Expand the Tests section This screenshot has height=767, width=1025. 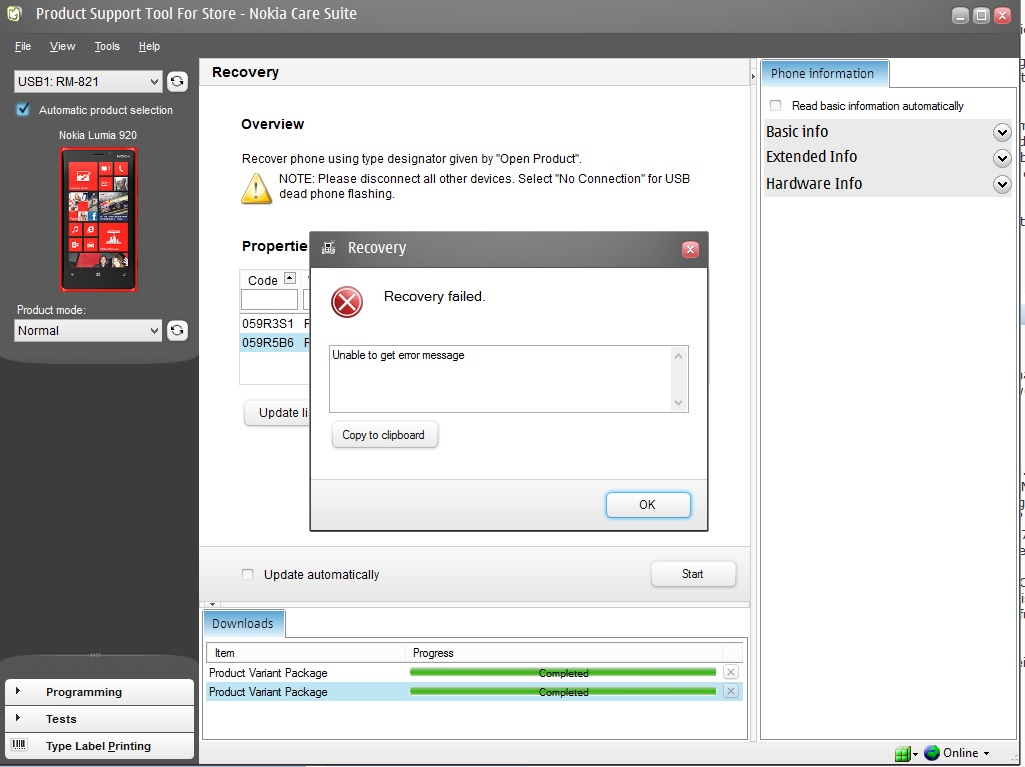[99, 719]
